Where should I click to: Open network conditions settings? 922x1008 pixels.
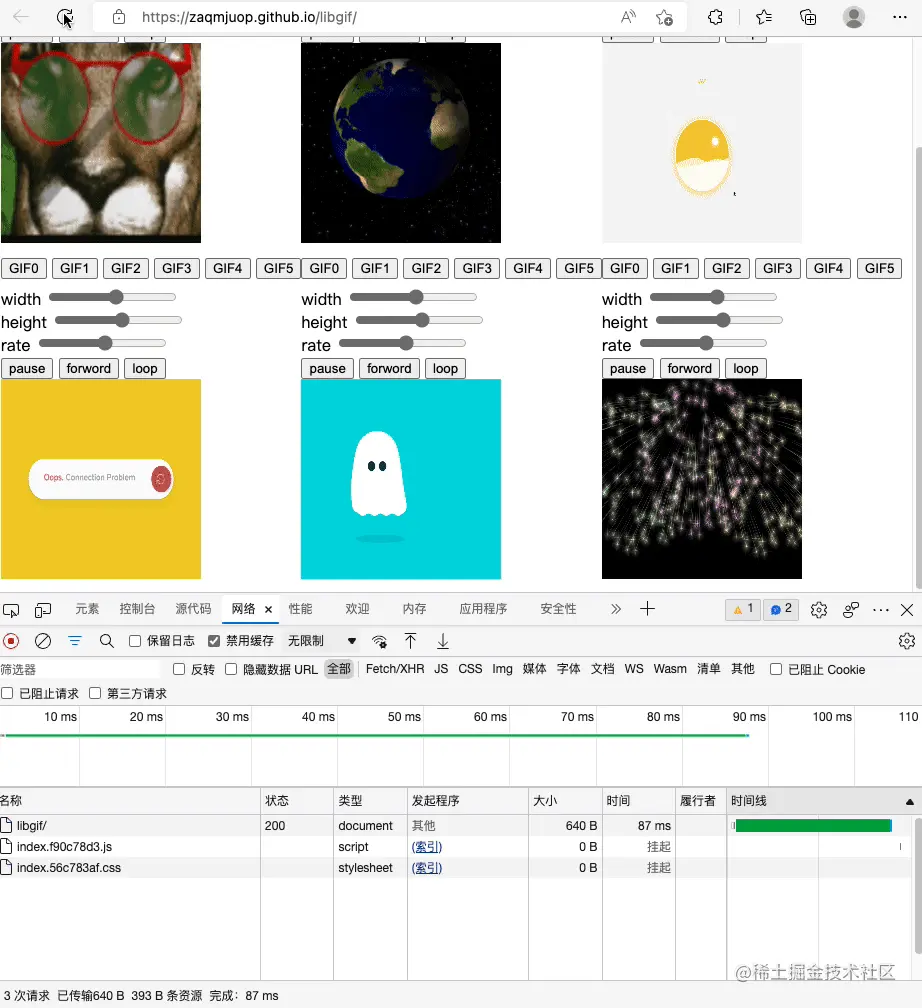point(380,641)
